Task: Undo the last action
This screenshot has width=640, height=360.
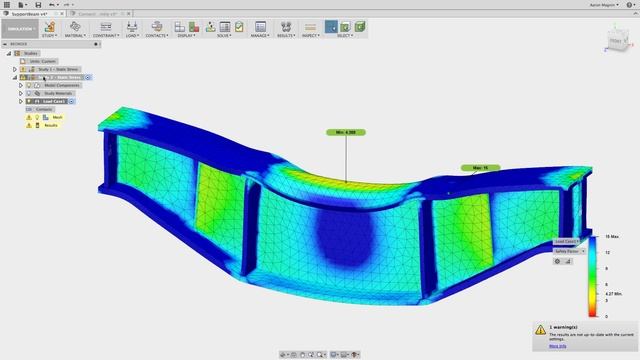Action: pos(51,4)
